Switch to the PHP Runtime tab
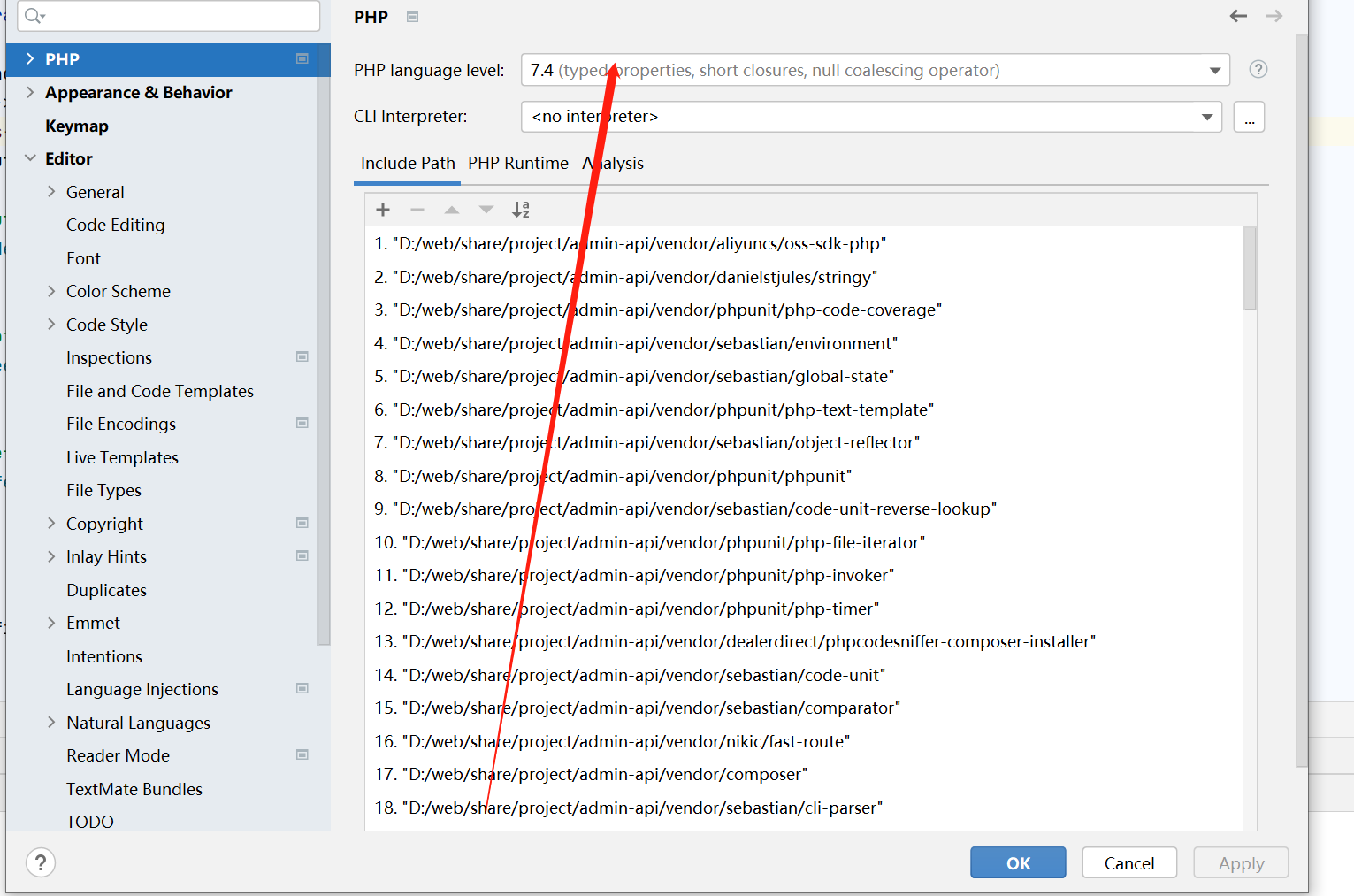Viewport: 1354px width, 896px height. (518, 164)
